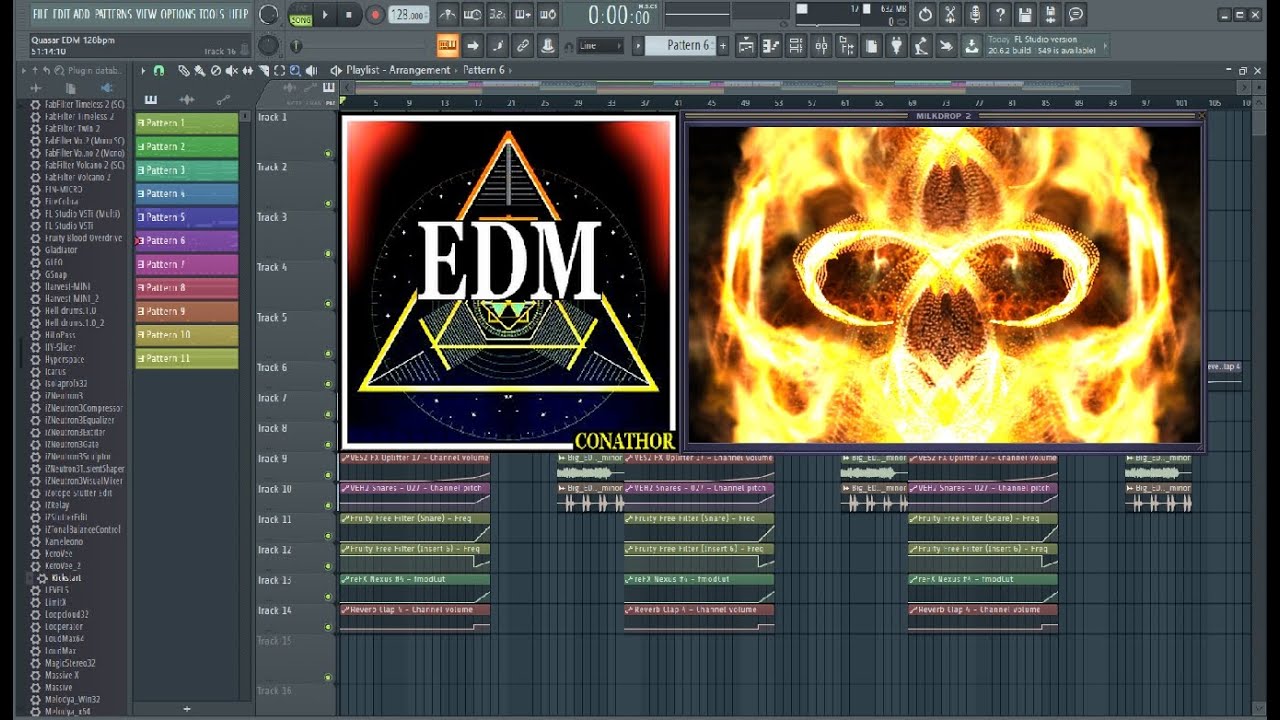Open the OPTIONS menu
1280x720 pixels.
click(x=178, y=14)
